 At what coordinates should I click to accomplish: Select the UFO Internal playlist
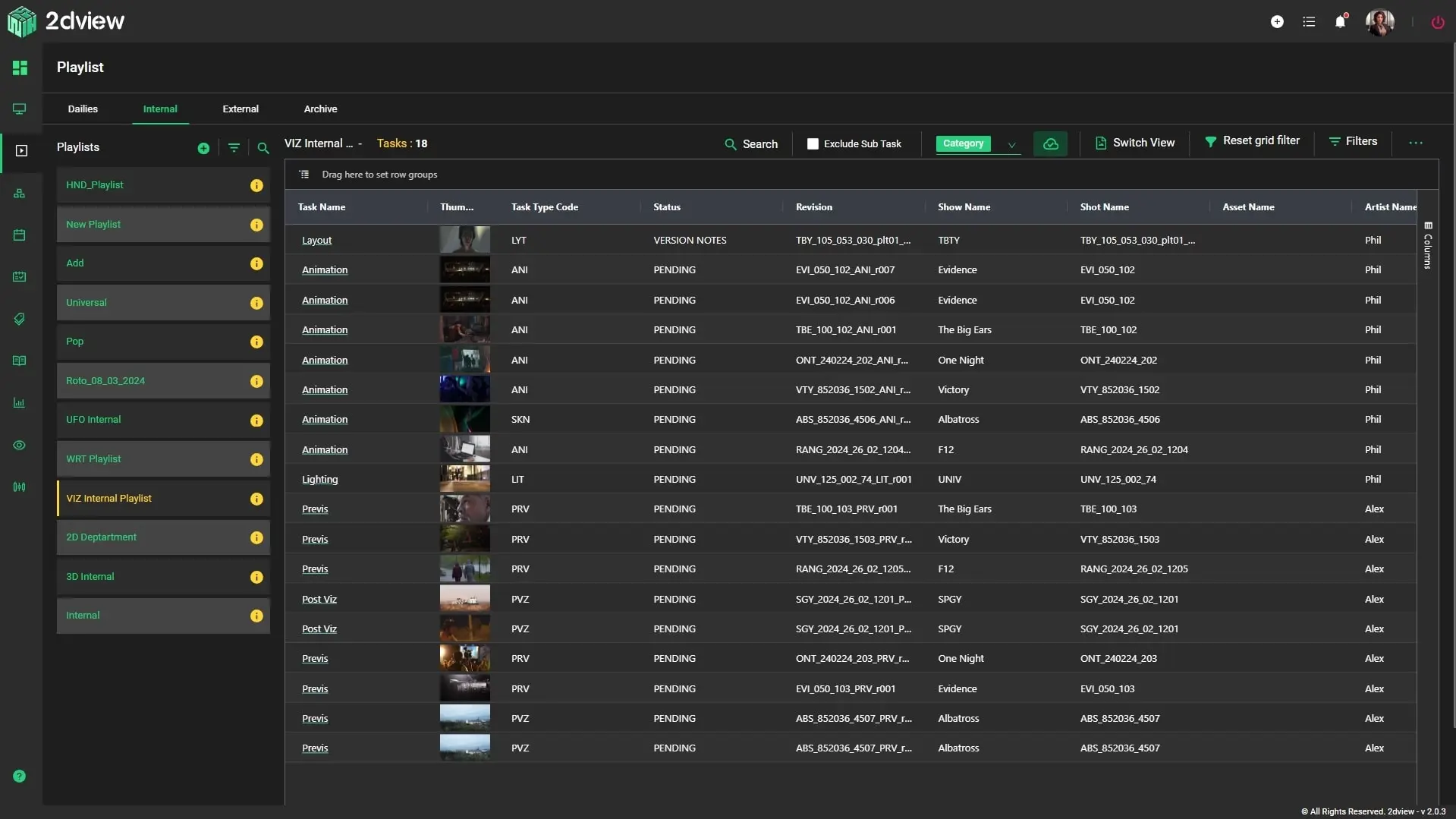(163, 420)
